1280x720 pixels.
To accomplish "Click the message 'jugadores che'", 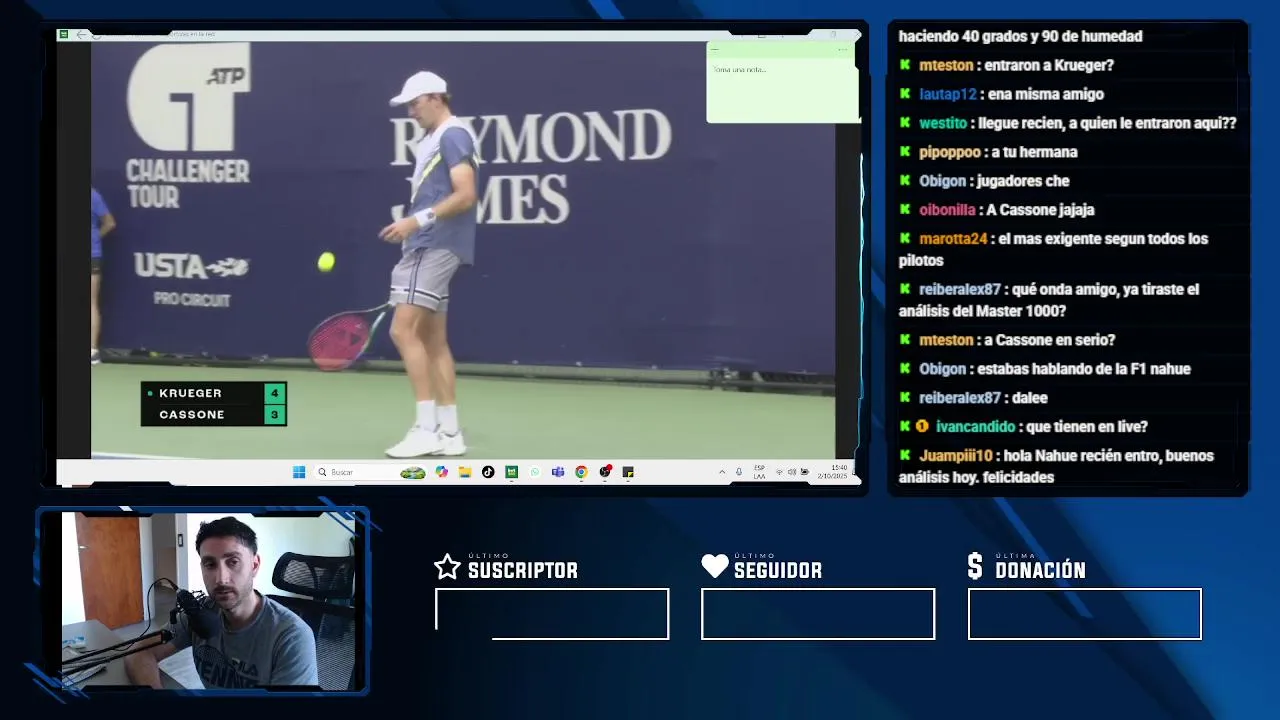I will click(x=1023, y=181).
